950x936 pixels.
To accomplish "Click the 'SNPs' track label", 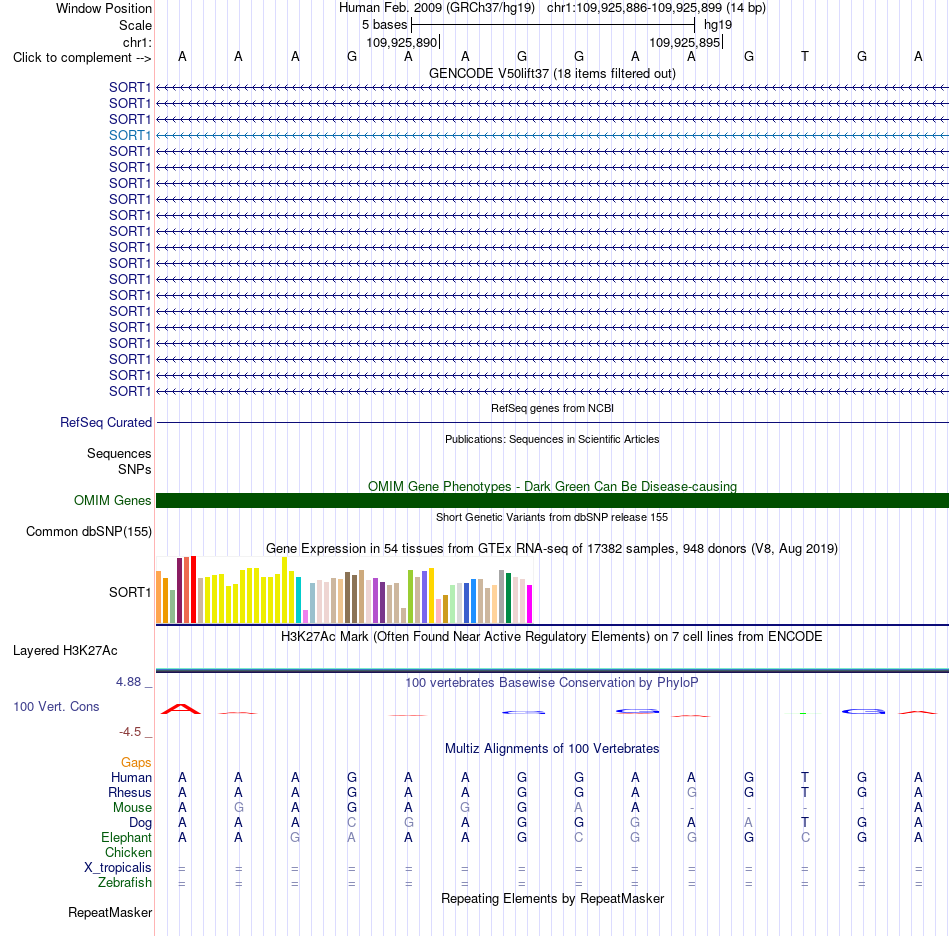I will click(x=135, y=470).
